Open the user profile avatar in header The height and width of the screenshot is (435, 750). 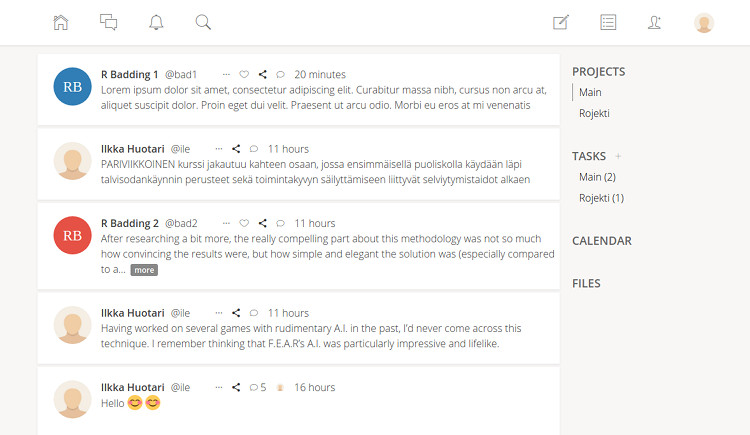pos(704,22)
